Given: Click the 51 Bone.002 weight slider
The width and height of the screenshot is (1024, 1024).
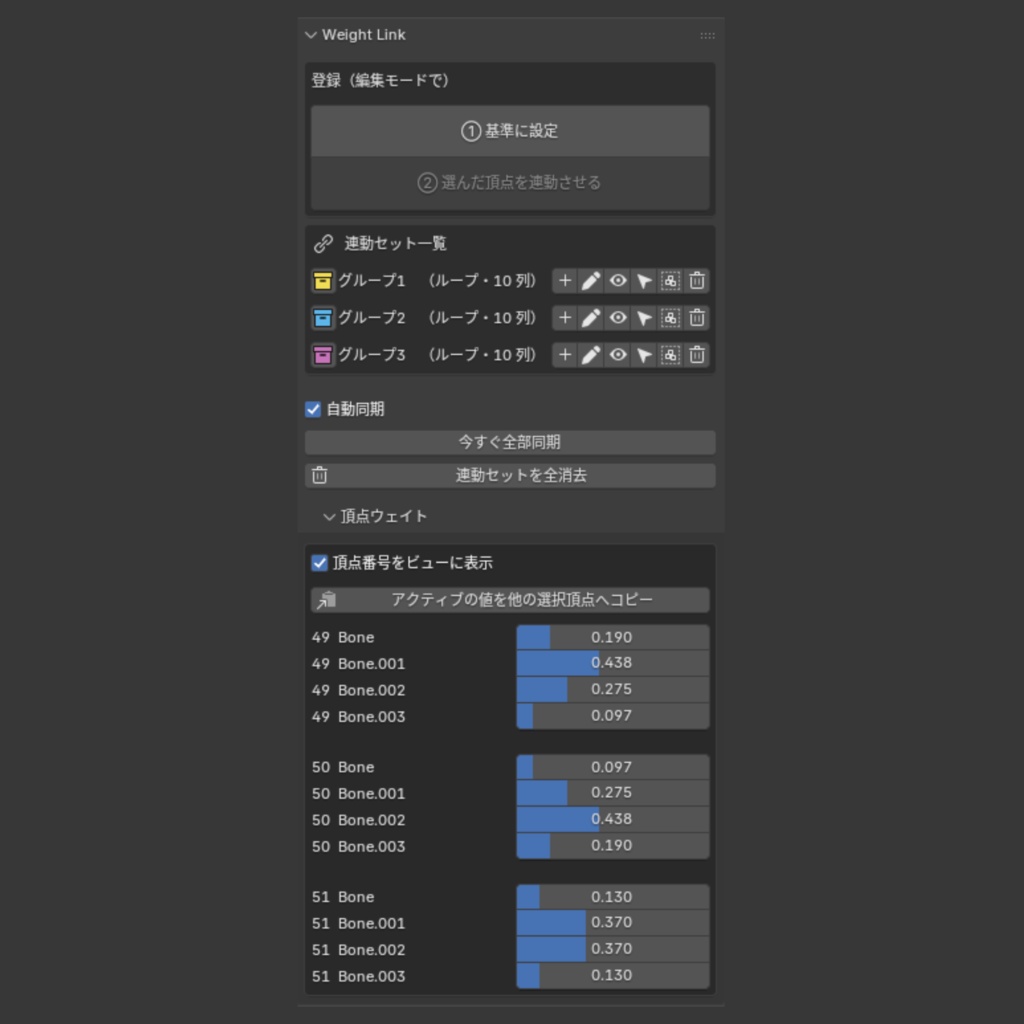Looking at the screenshot, I should 613,949.
